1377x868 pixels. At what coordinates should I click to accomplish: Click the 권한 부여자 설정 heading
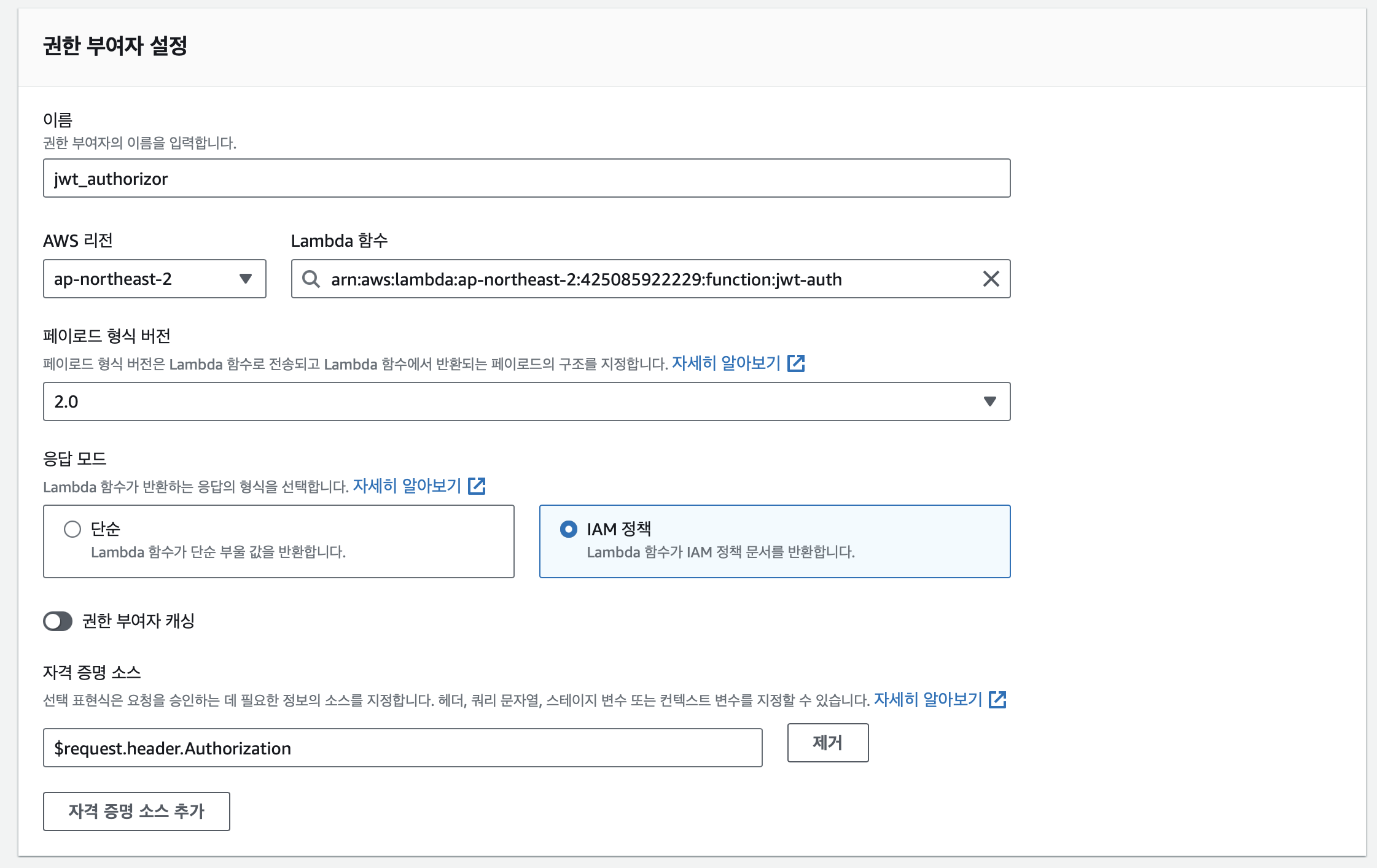[115, 45]
